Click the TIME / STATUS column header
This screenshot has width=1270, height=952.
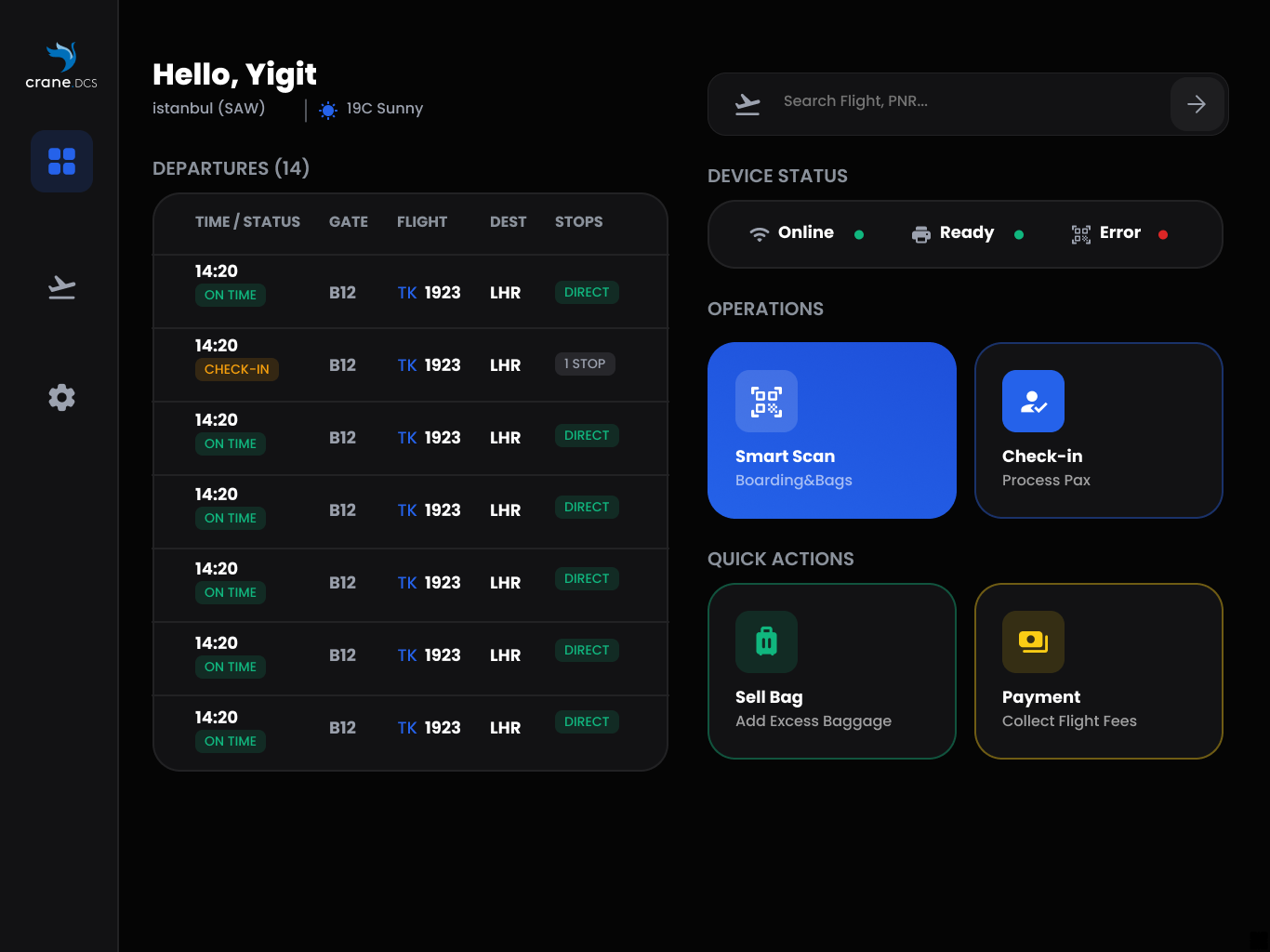coord(247,221)
